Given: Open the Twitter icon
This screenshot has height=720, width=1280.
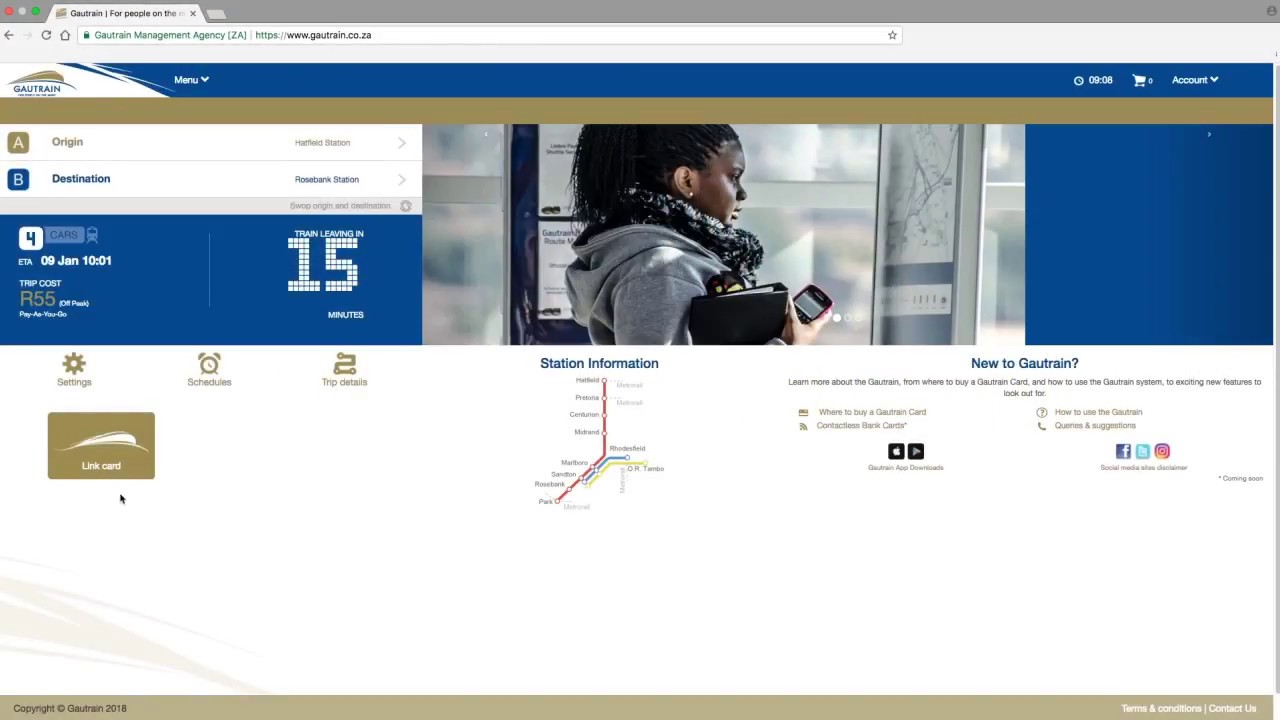Looking at the screenshot, I should pos(1143,452).
